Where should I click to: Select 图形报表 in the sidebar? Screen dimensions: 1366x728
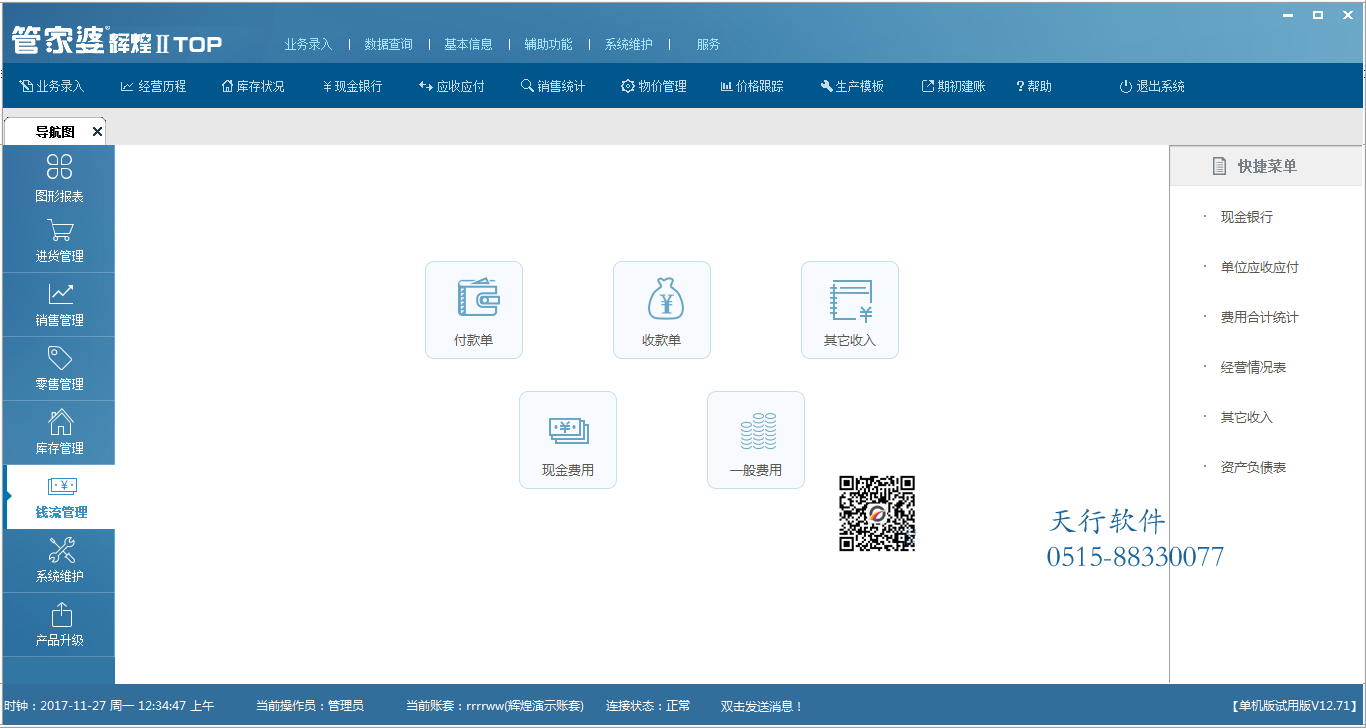(59, 178)
